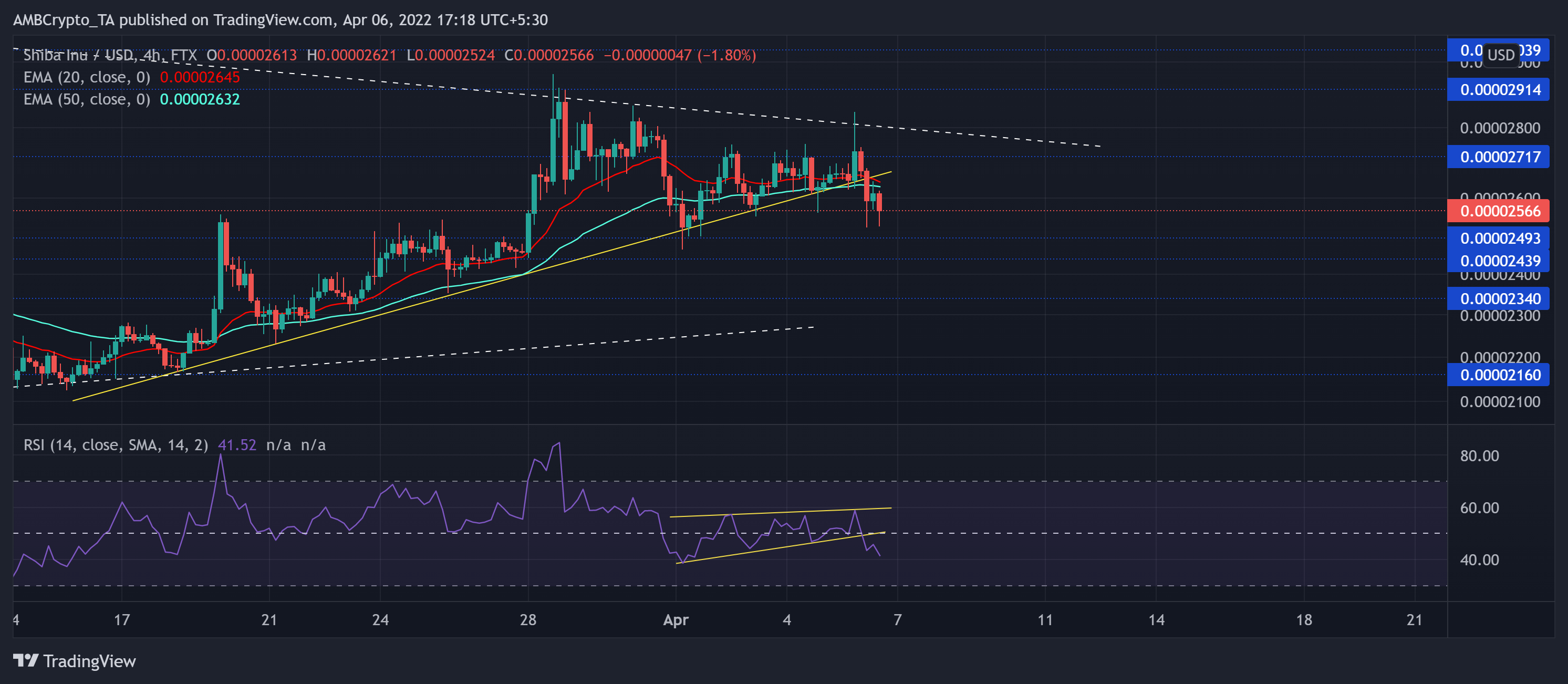
Task: Click the Apr label on the time axis
Action: 676,621
